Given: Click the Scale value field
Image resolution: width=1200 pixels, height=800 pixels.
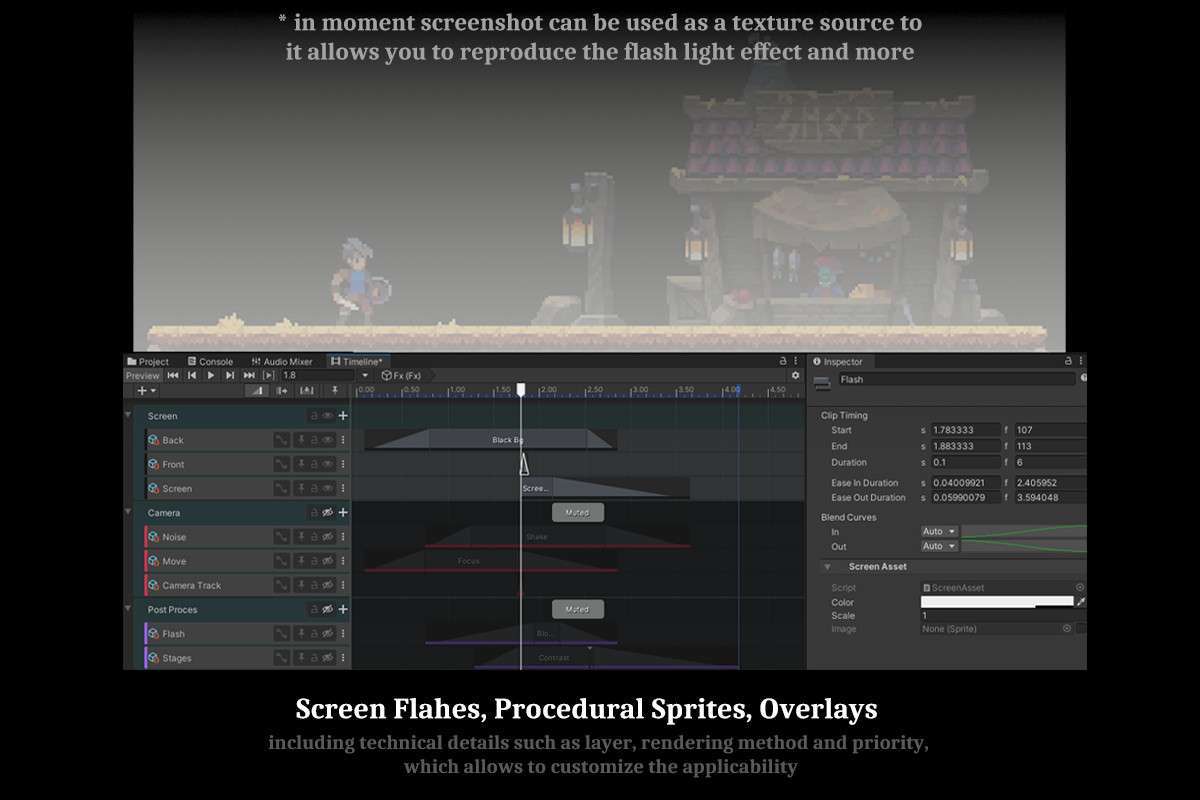Looking at the screenshot, I should point(1003,616).
